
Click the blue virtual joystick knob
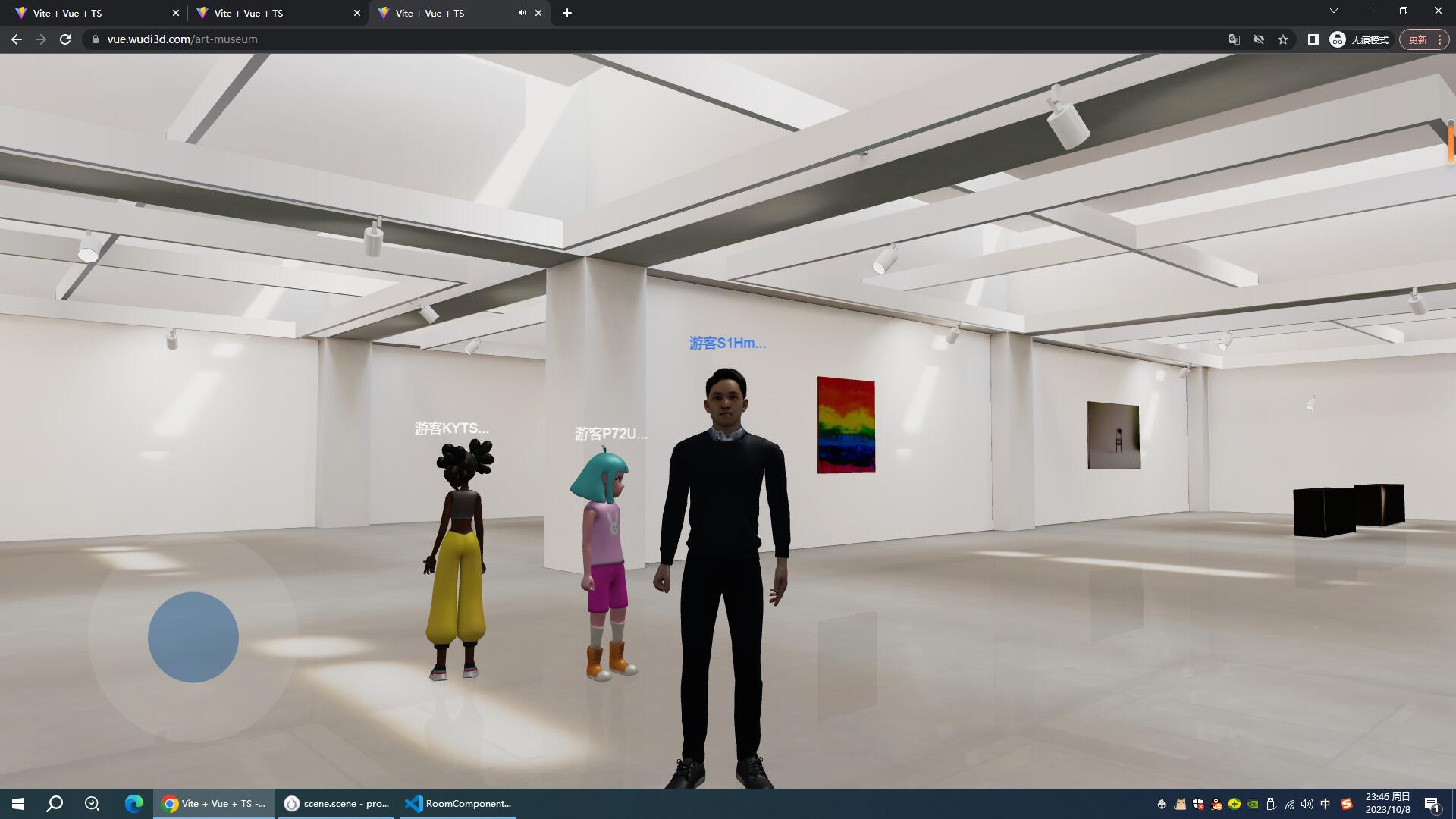193,637
